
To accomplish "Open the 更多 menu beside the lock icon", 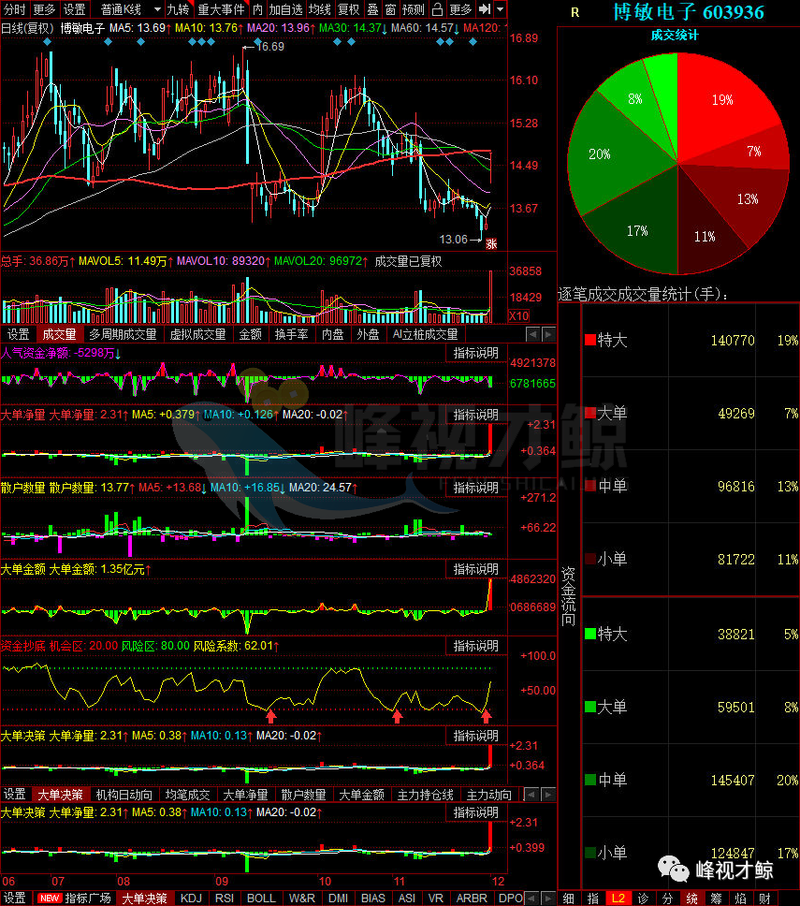I will [460, 9].
